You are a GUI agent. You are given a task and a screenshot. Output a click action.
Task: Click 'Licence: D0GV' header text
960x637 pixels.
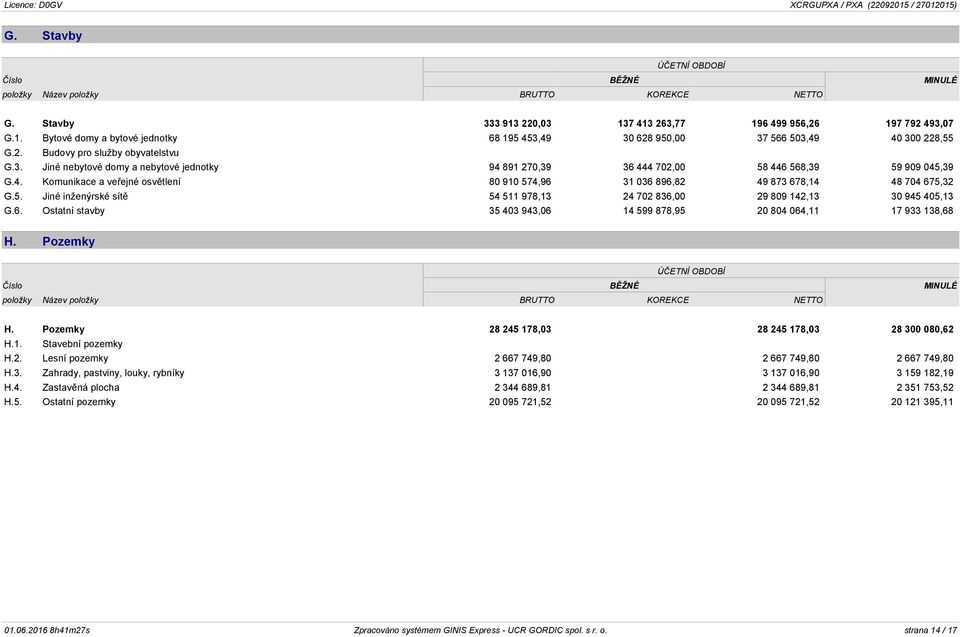(33, 5)
